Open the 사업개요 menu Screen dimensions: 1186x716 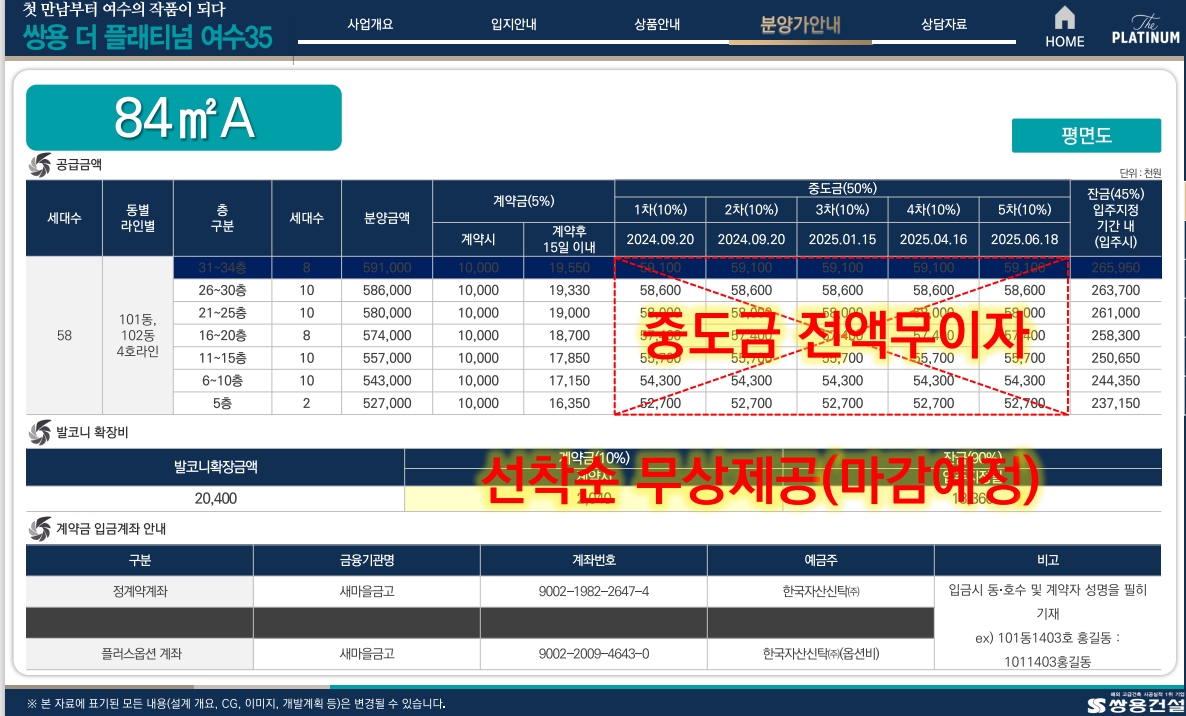click(x=370, y=24)
